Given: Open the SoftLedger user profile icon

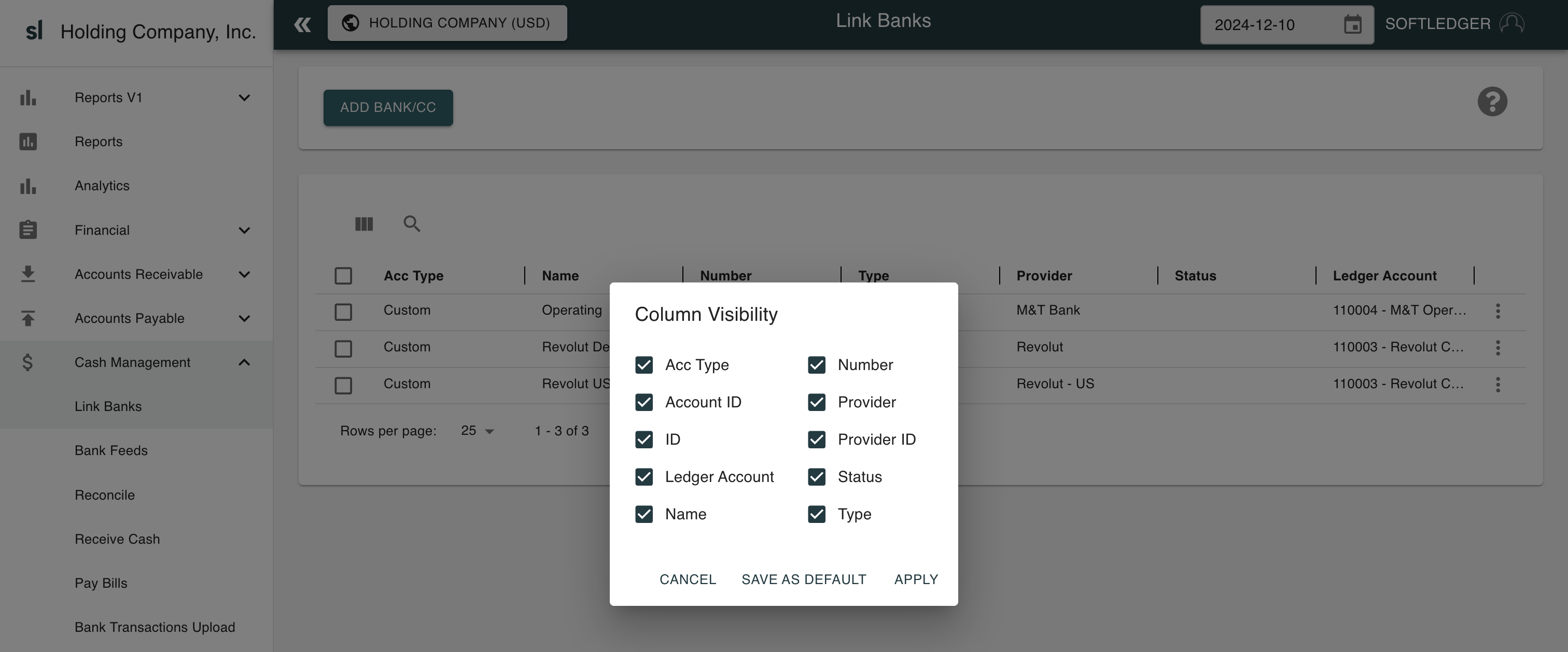Looking at the screenshot, I should 1512,24.
